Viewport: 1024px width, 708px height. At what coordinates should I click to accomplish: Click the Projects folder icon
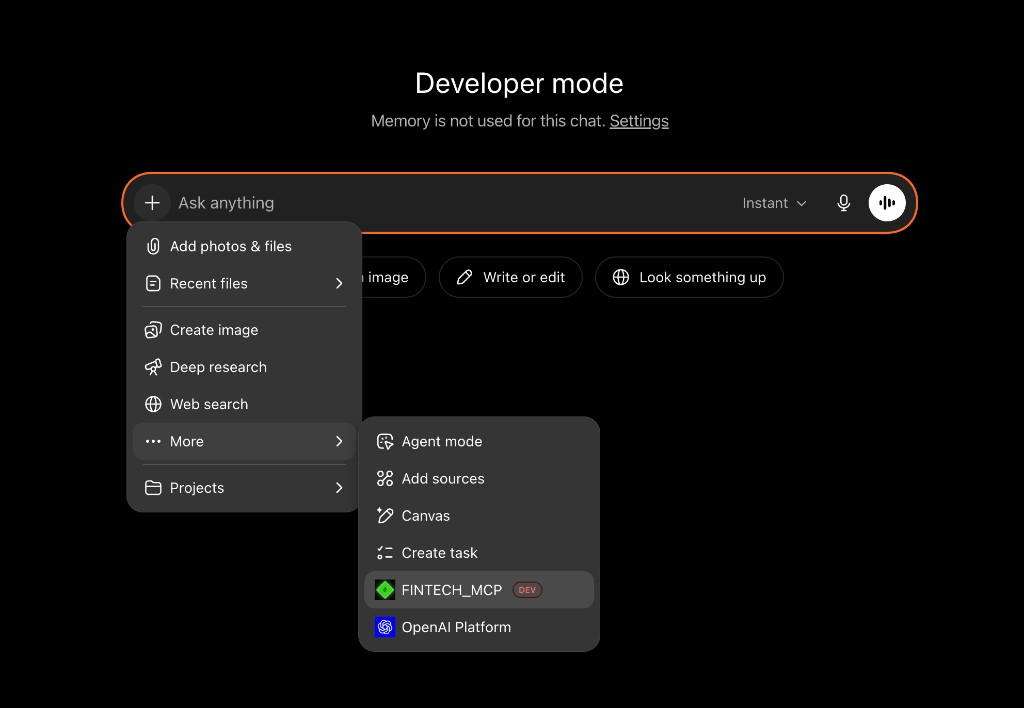(153, 488)
